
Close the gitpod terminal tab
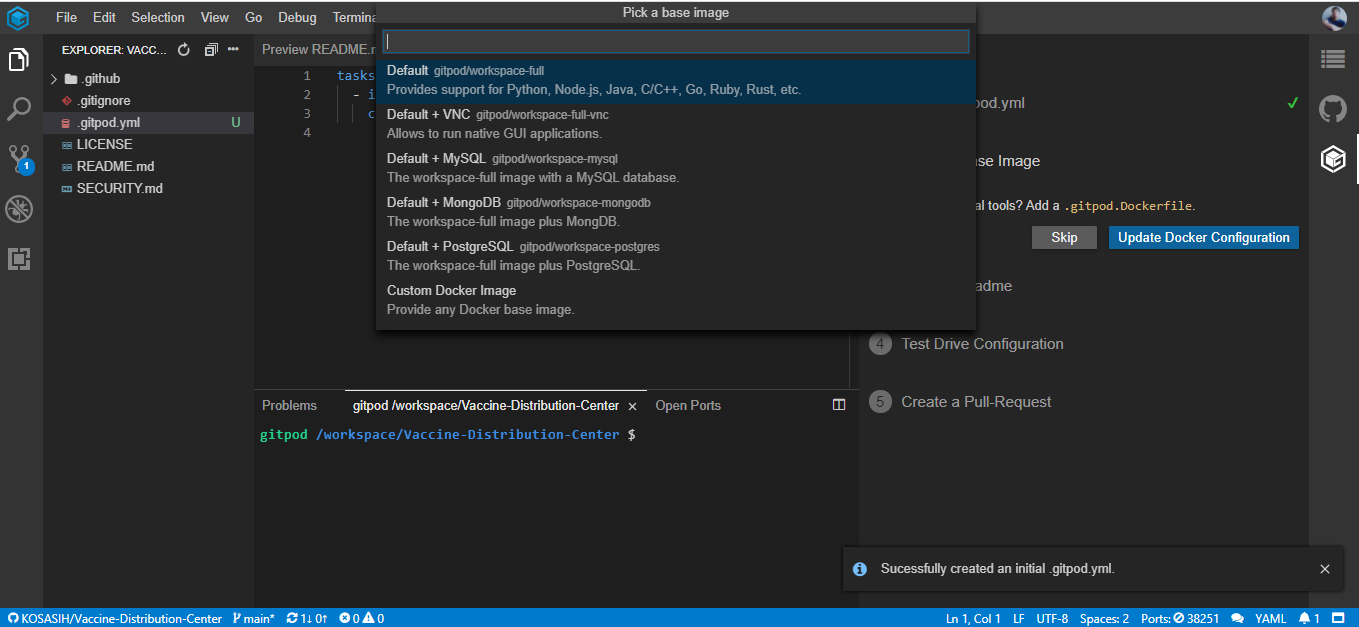pyautogui.click(x=631, y=406)
